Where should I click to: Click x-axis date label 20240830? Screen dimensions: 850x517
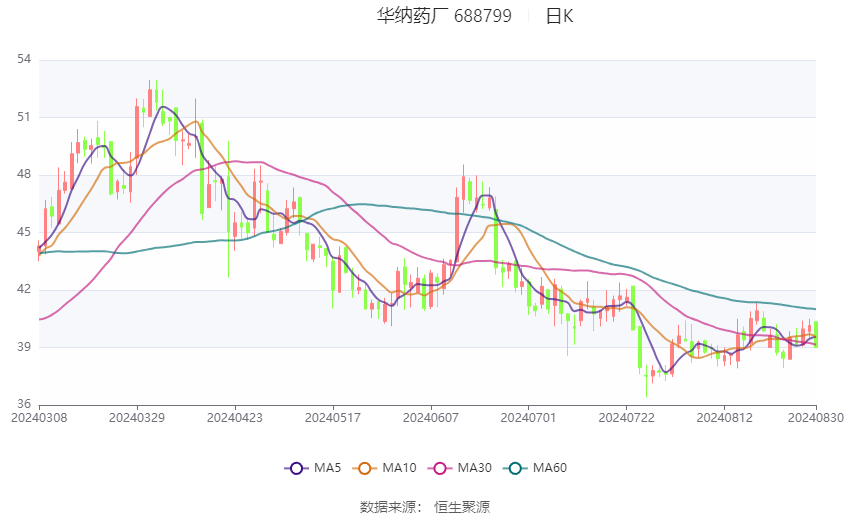[x=816, y=418]
